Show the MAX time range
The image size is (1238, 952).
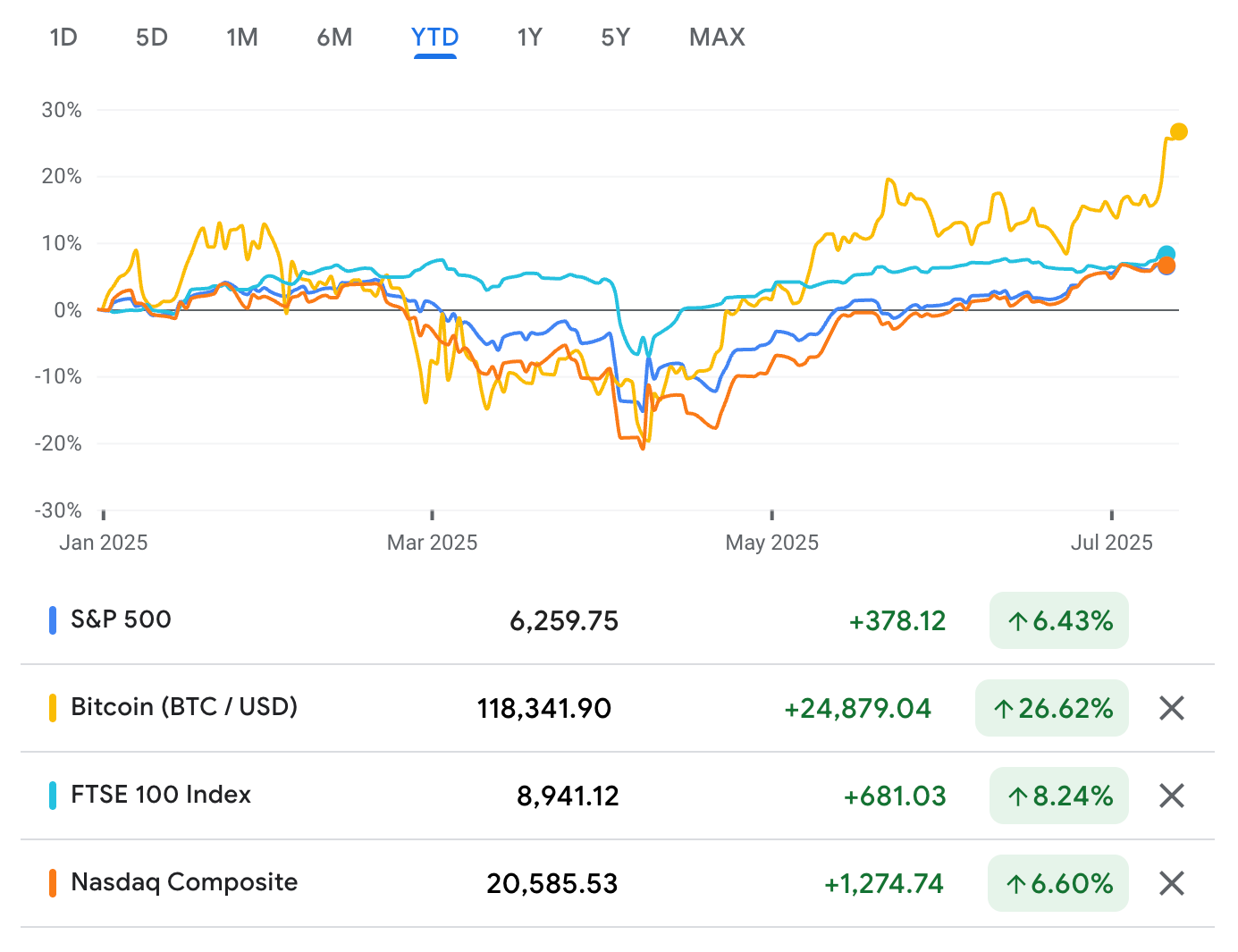718,38
